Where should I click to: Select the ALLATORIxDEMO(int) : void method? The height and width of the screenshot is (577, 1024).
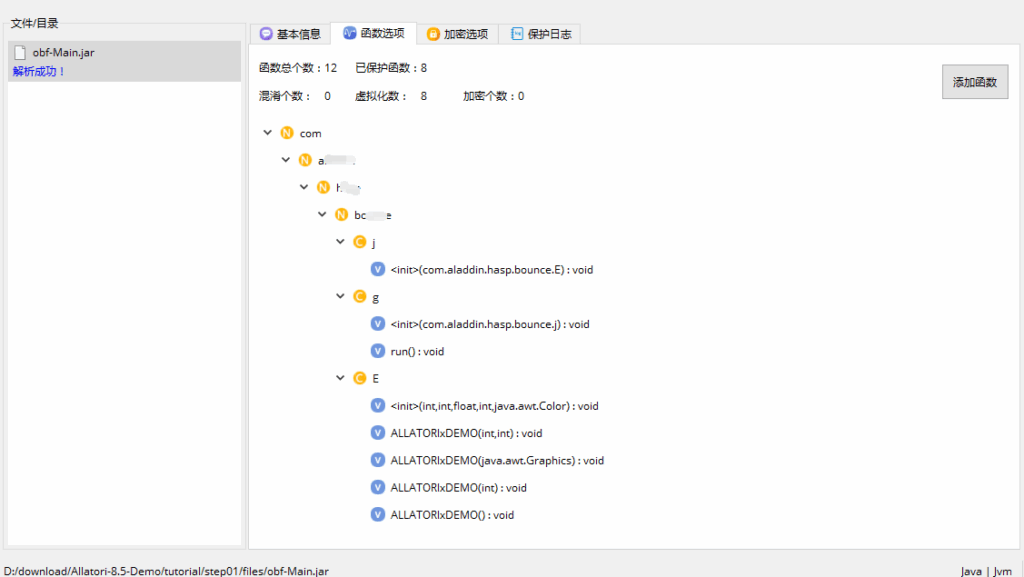458,487
